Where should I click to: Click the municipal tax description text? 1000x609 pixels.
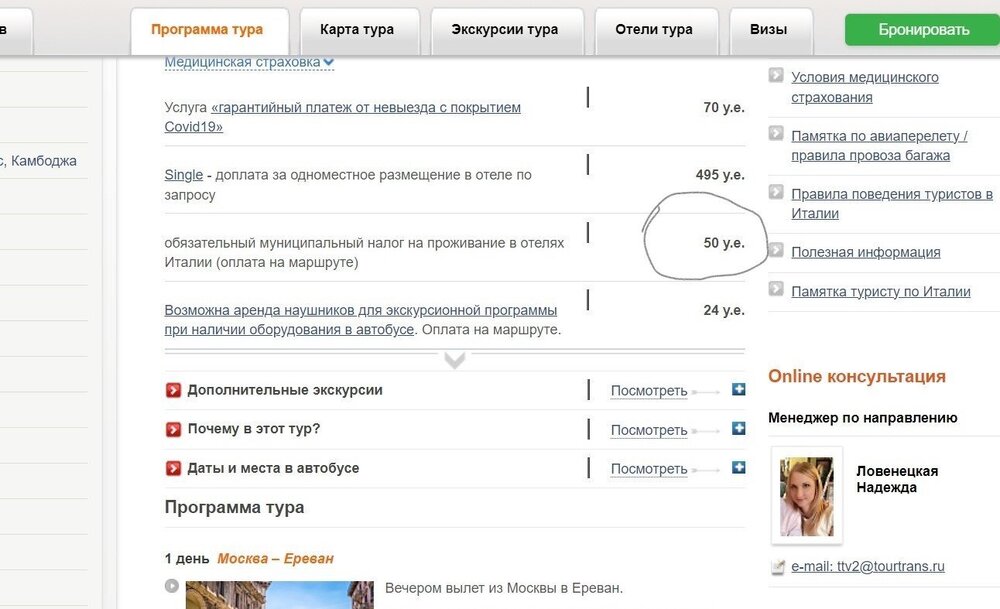point(364,253)
